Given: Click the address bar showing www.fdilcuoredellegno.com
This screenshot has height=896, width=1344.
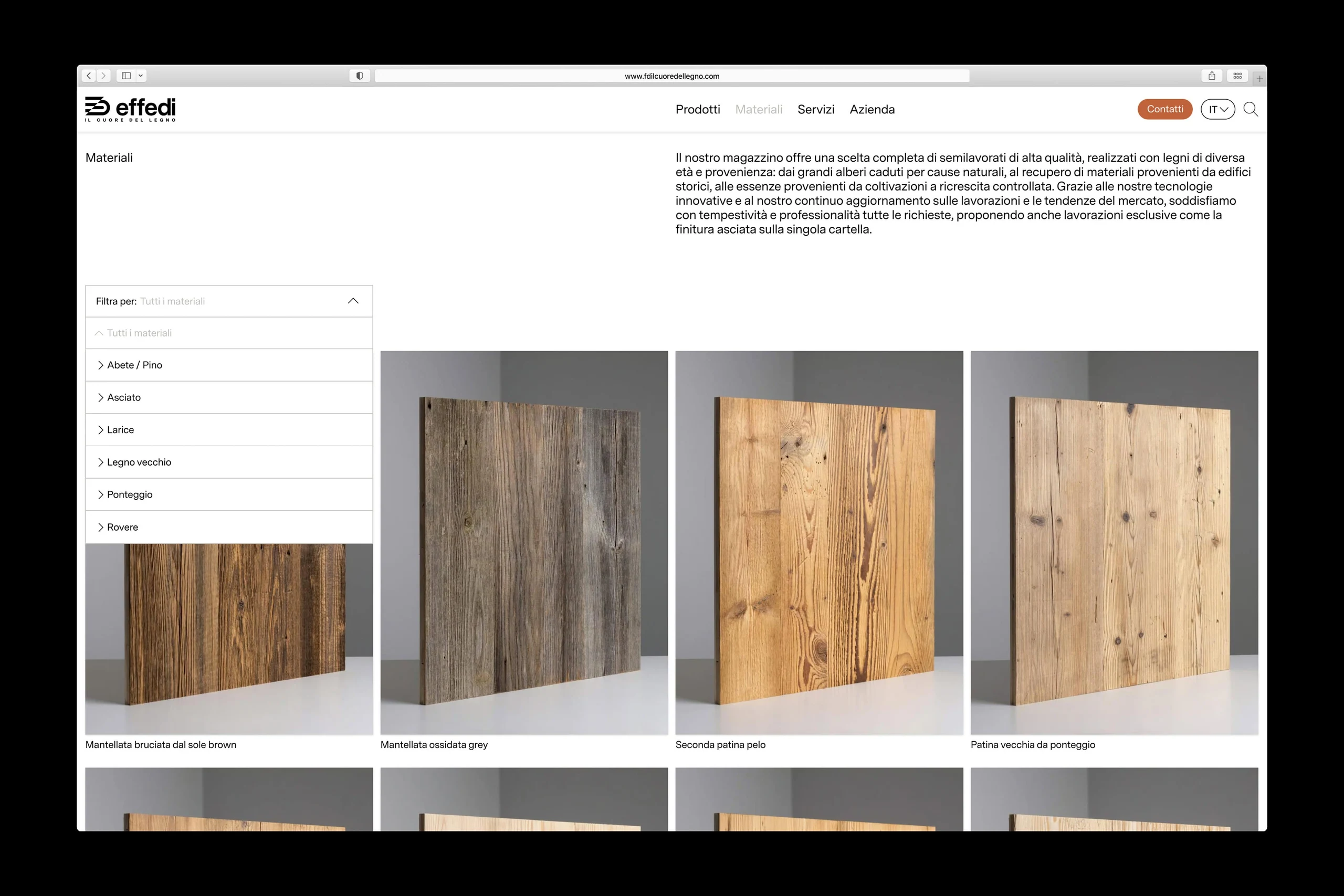Looking at the screenshot, I should 672,76.
